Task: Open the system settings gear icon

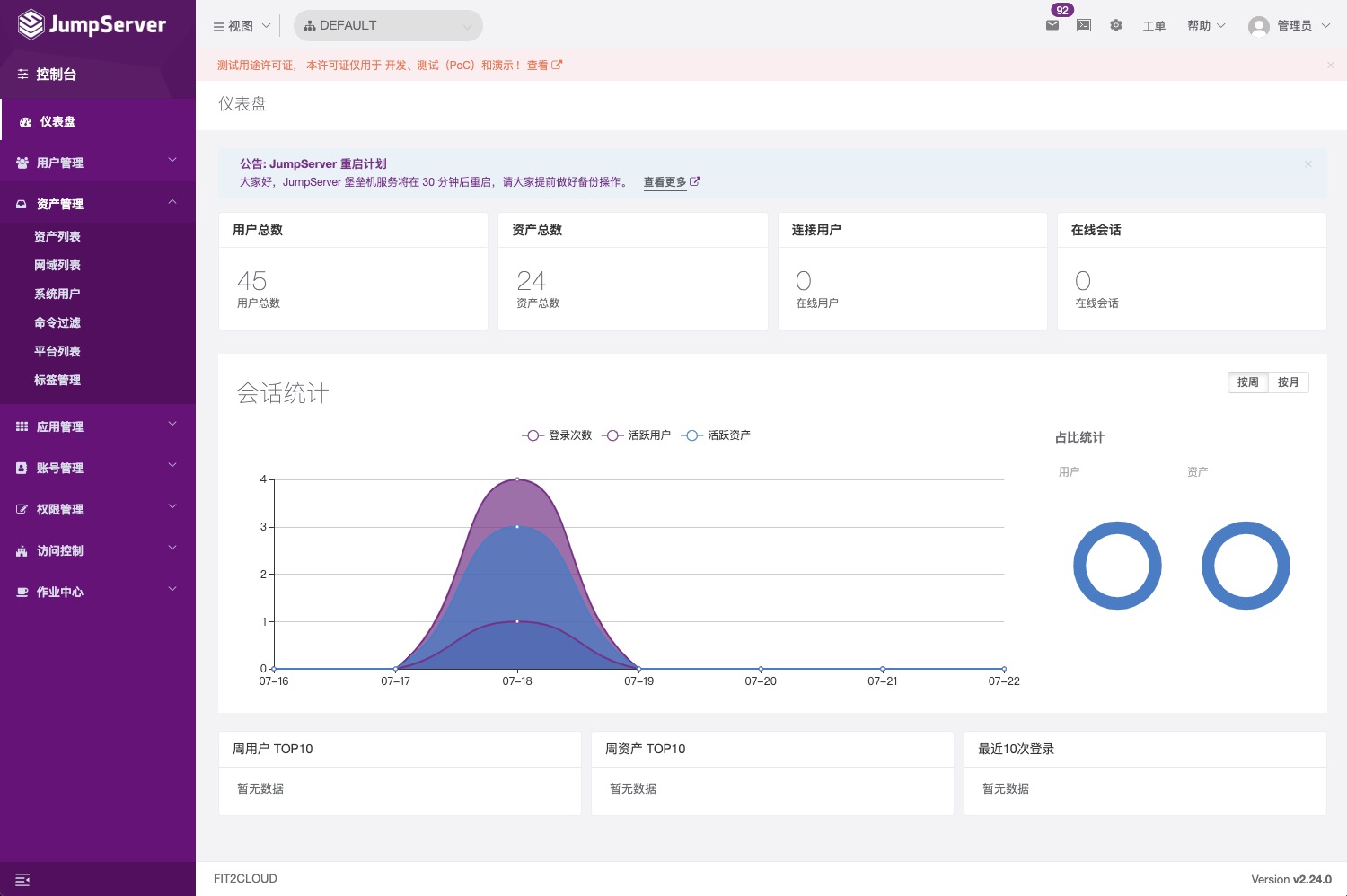Action: (x=1115, y=25)
